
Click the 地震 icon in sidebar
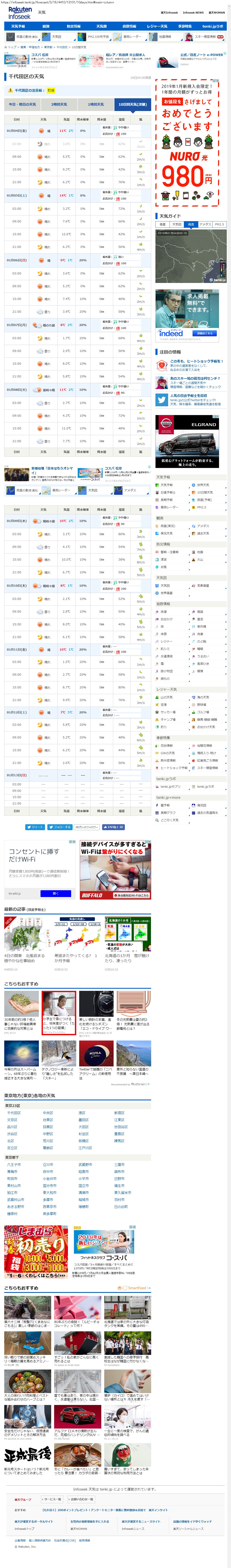pos(194,552)
